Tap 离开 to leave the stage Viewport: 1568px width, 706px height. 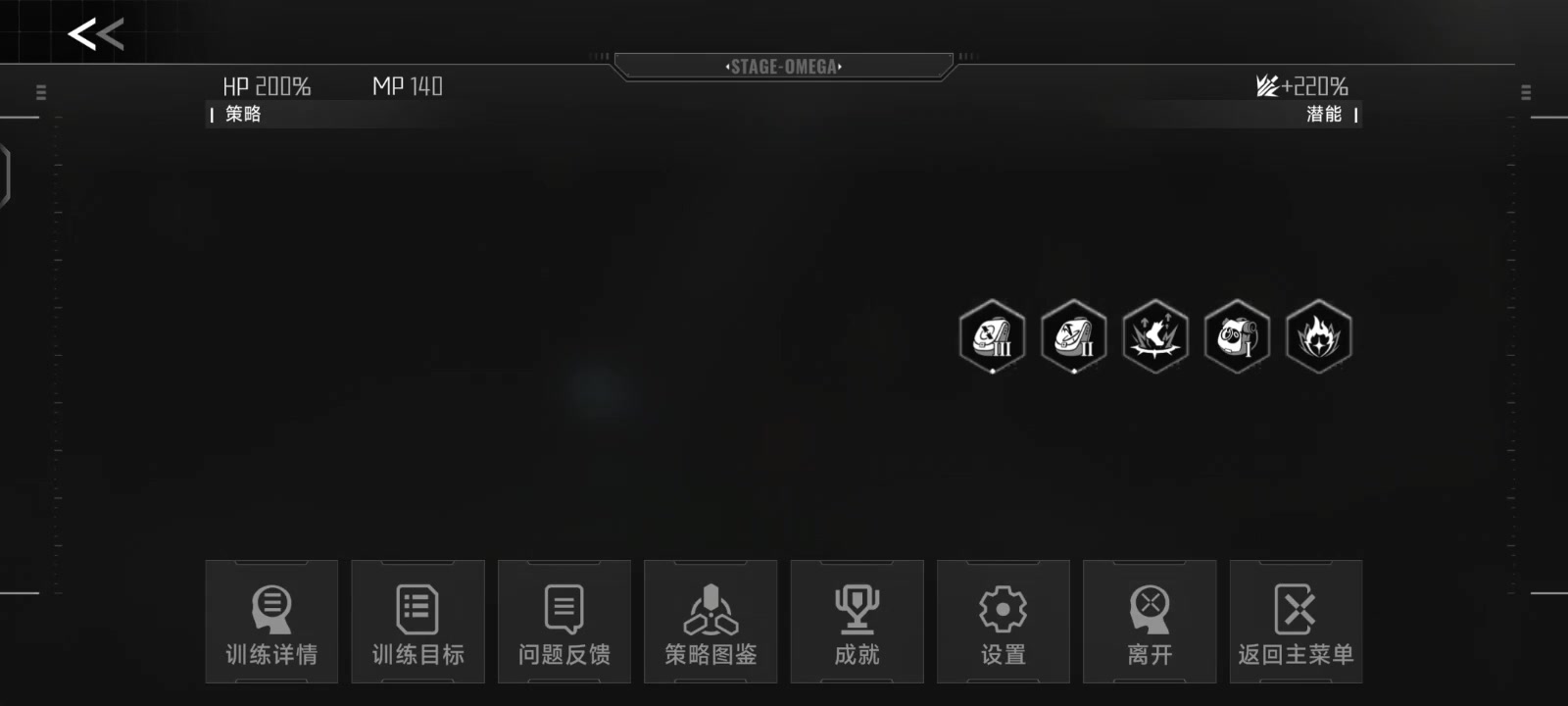pos(1150,622)
